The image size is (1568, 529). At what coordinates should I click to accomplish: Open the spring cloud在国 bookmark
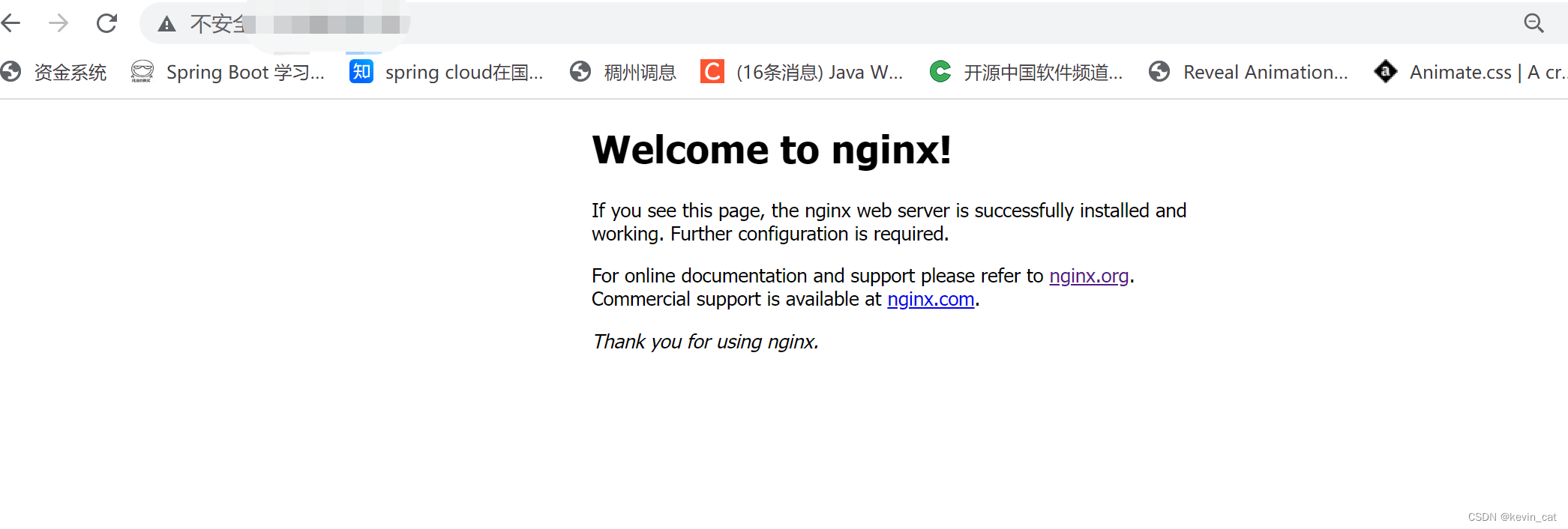tap(446, 72)
